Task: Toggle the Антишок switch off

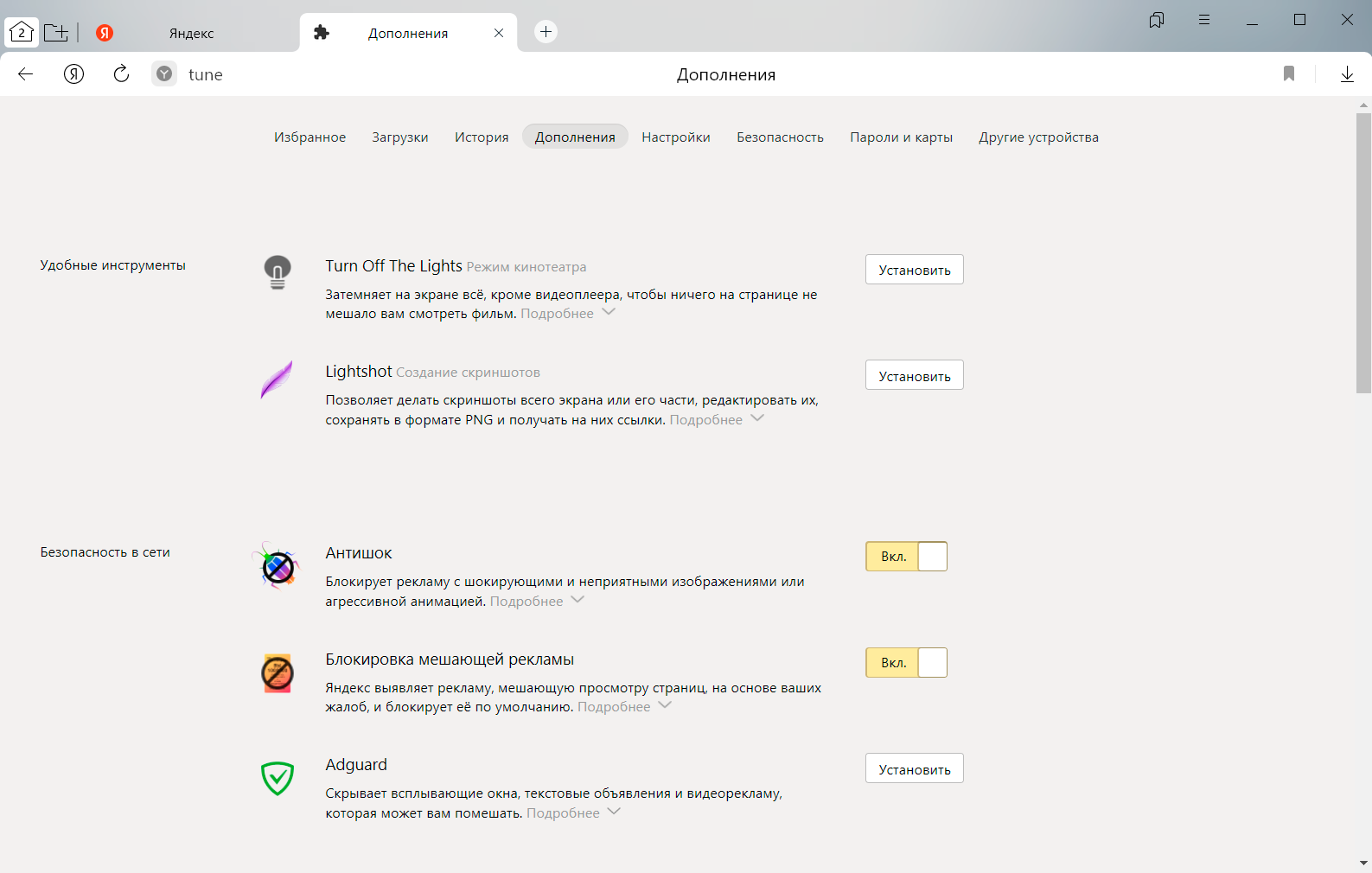Action: 906,557
